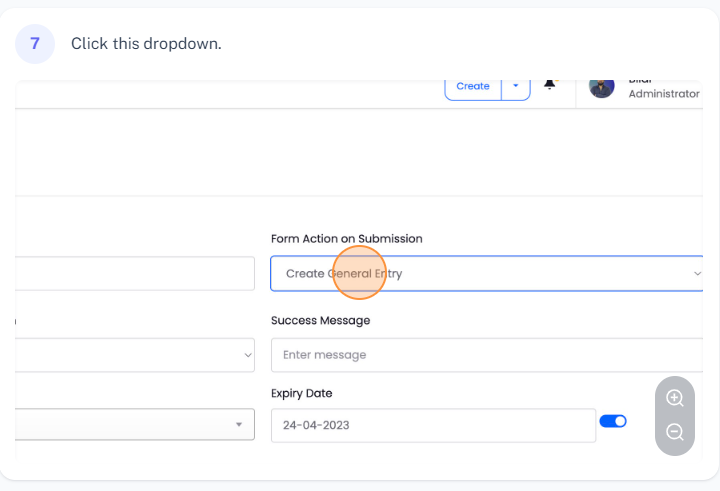
Task: Click the Form Action on Submission label
Action: pyautogui.click(x=346, y=239)
